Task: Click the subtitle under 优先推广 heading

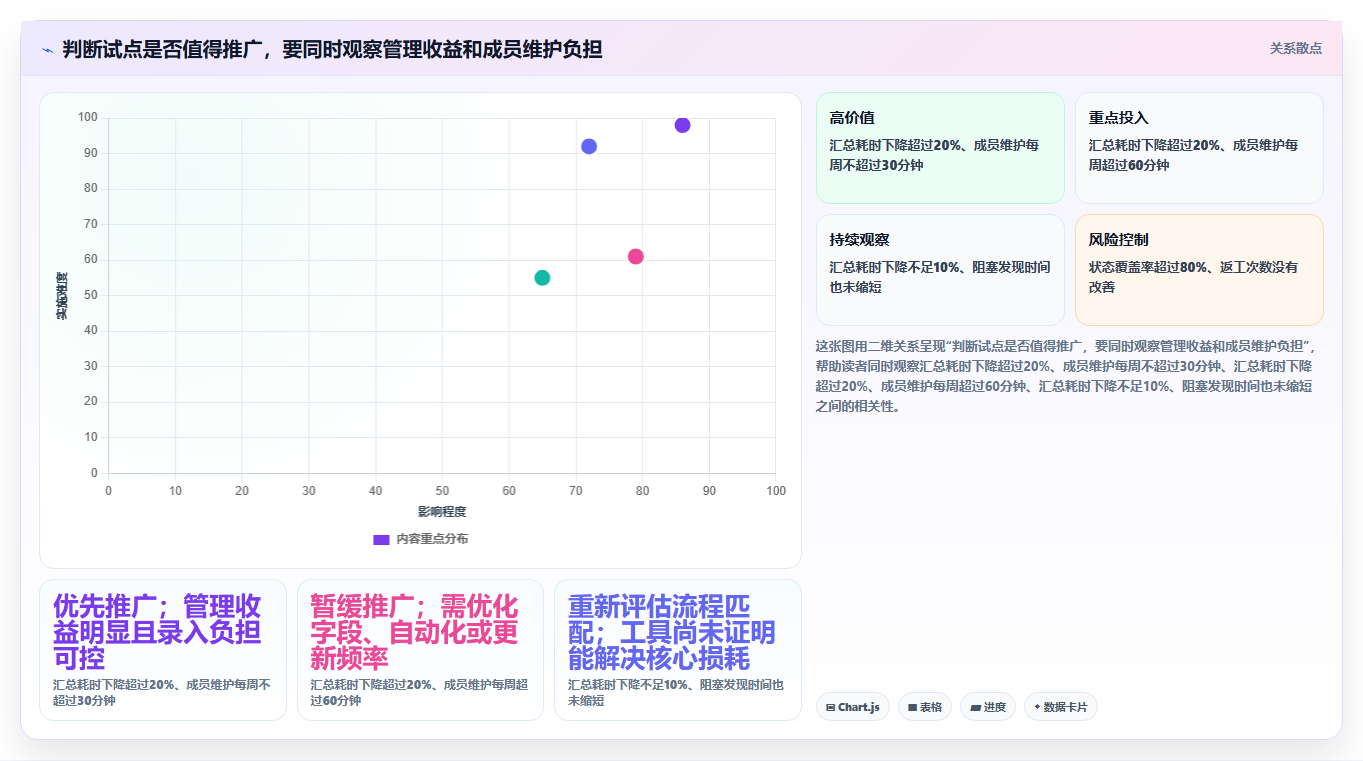Action: (x=162, y=692)
